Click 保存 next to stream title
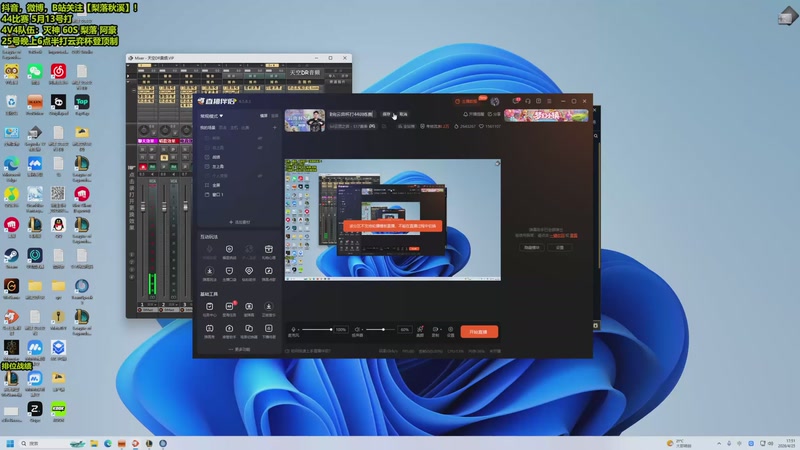Screen dimensions: 800x450 pyautogui.click(x=386, y=114)
